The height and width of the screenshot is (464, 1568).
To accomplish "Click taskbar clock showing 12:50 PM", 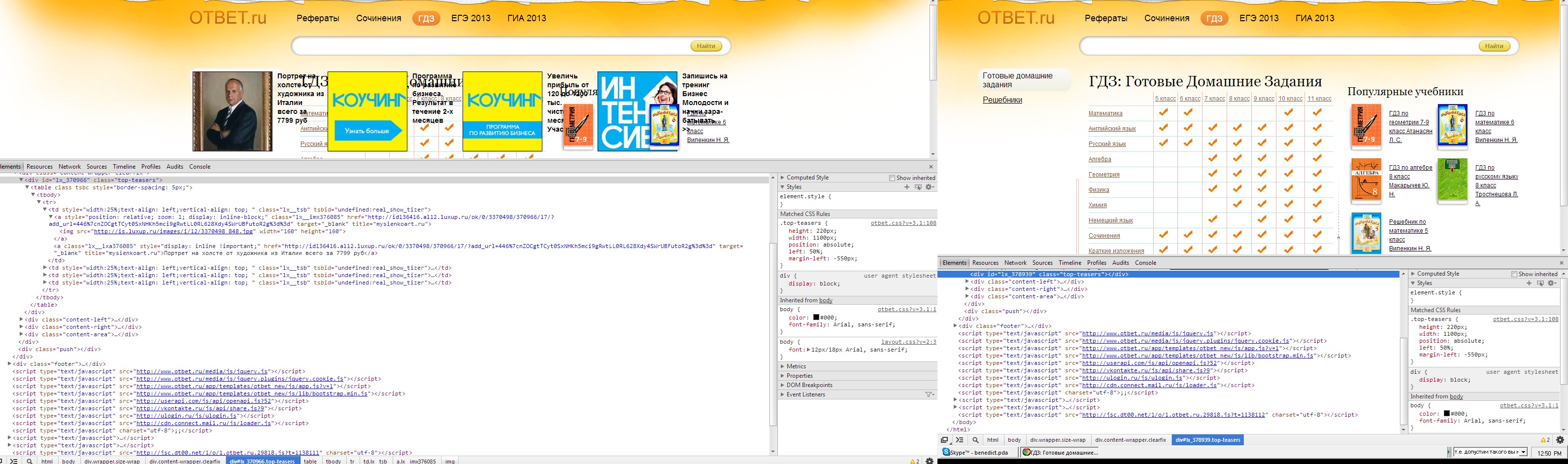I will tap(1549, 453).
